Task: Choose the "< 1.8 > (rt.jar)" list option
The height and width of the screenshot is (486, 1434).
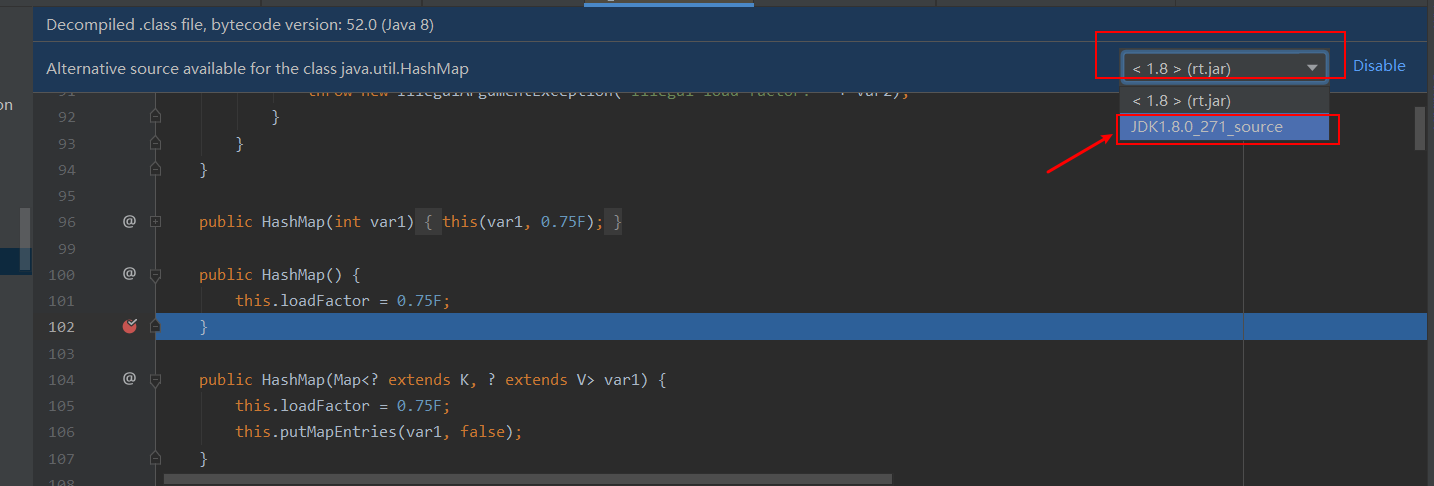Action: [x=1181, y=100]
